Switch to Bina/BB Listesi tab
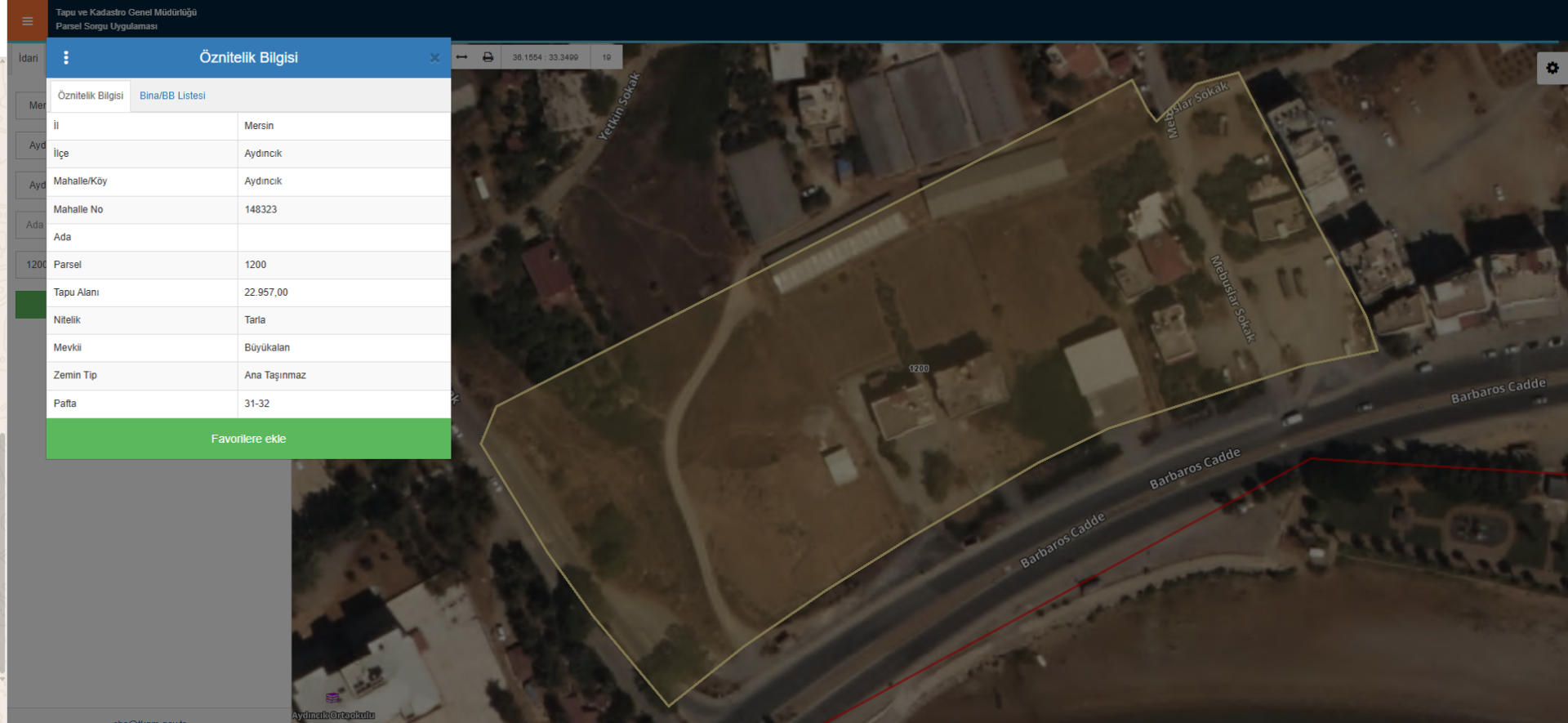This screenshot has width=1568, height=723. [172, 96]
